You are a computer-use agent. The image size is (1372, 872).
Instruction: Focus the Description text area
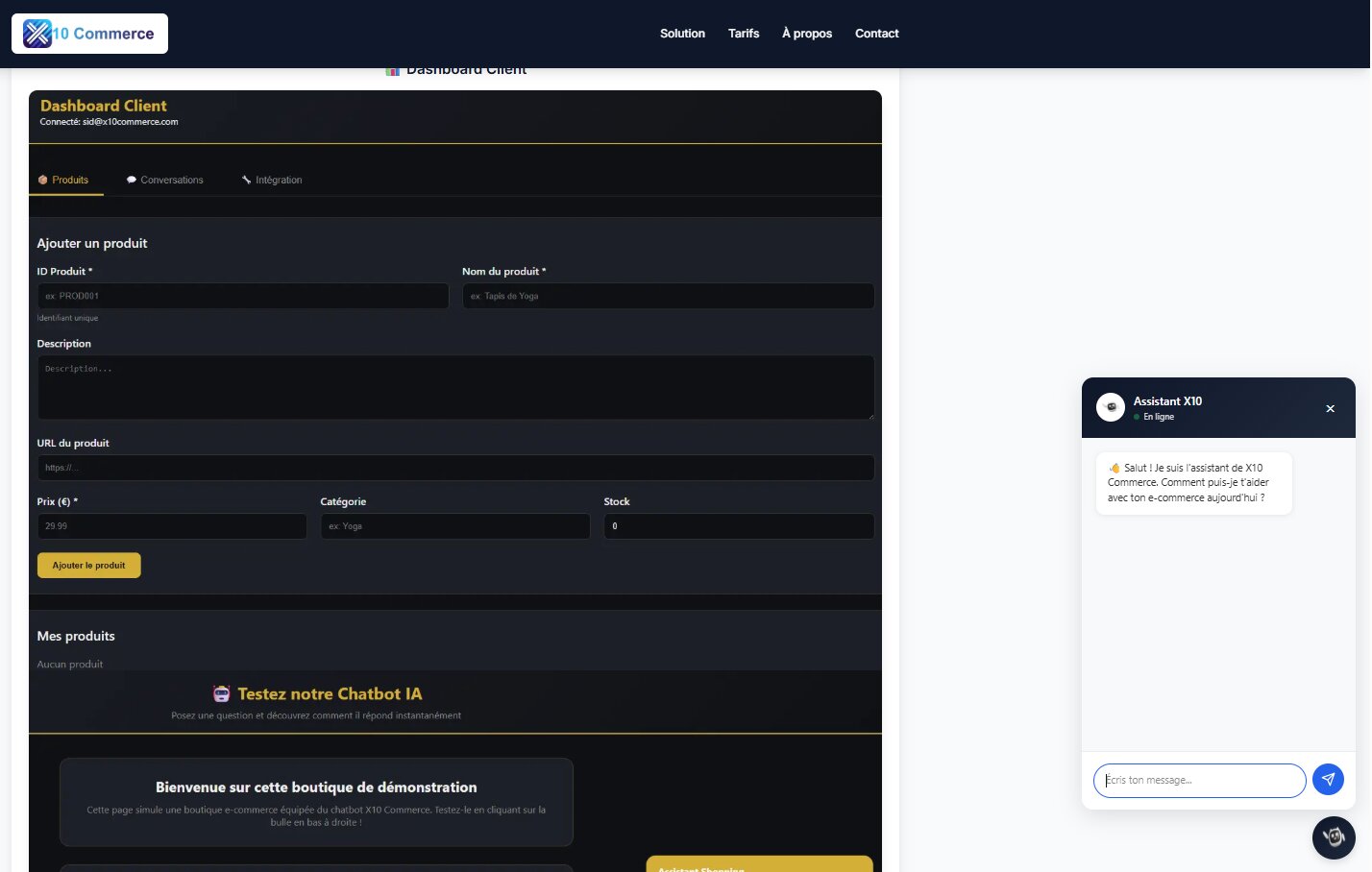point(455,387)
